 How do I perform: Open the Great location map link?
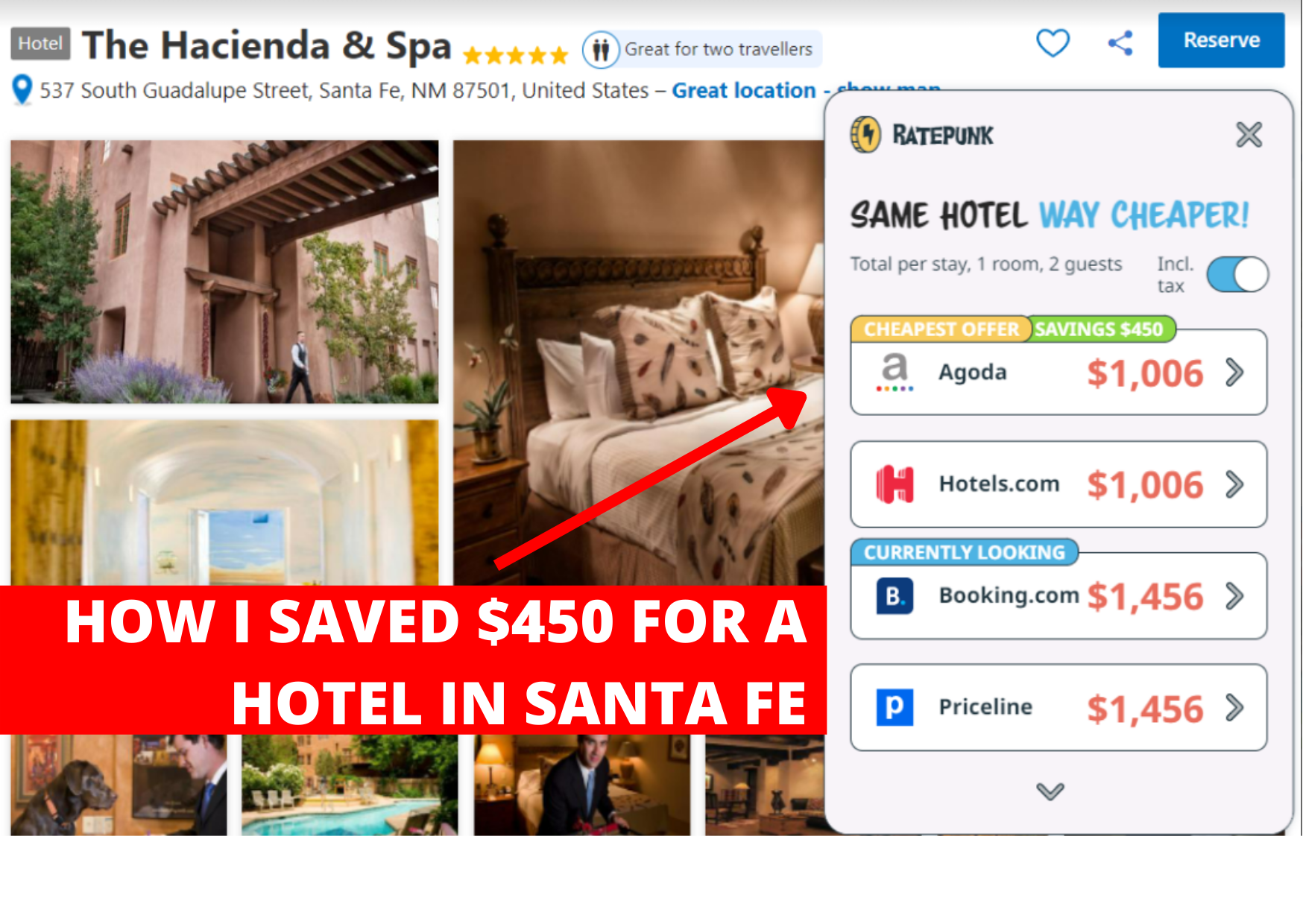point(744,91)
